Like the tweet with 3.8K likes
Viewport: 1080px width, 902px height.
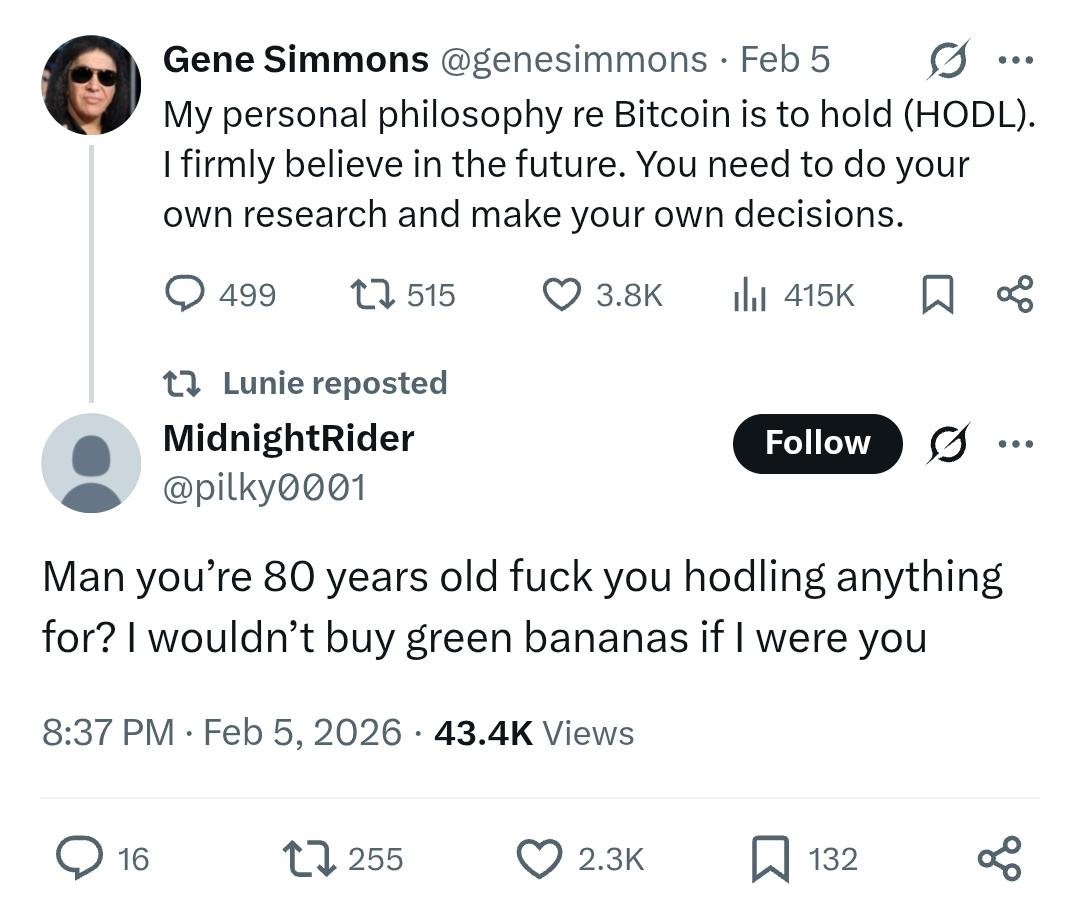pyautogui.click(x=562, y=294)
